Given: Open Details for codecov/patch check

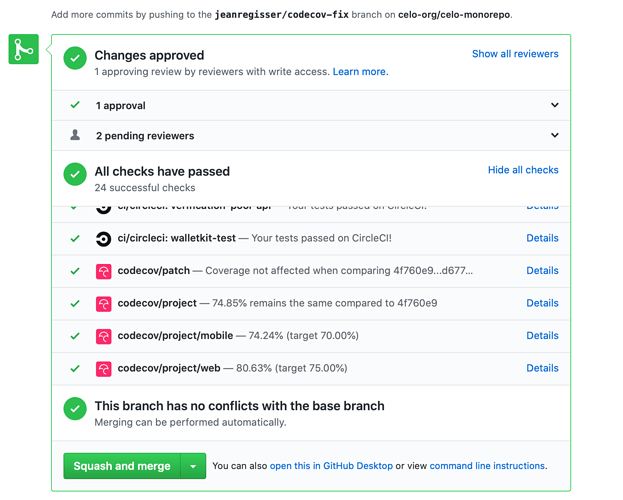Looking at the screenshot, I should click(542, 271).
